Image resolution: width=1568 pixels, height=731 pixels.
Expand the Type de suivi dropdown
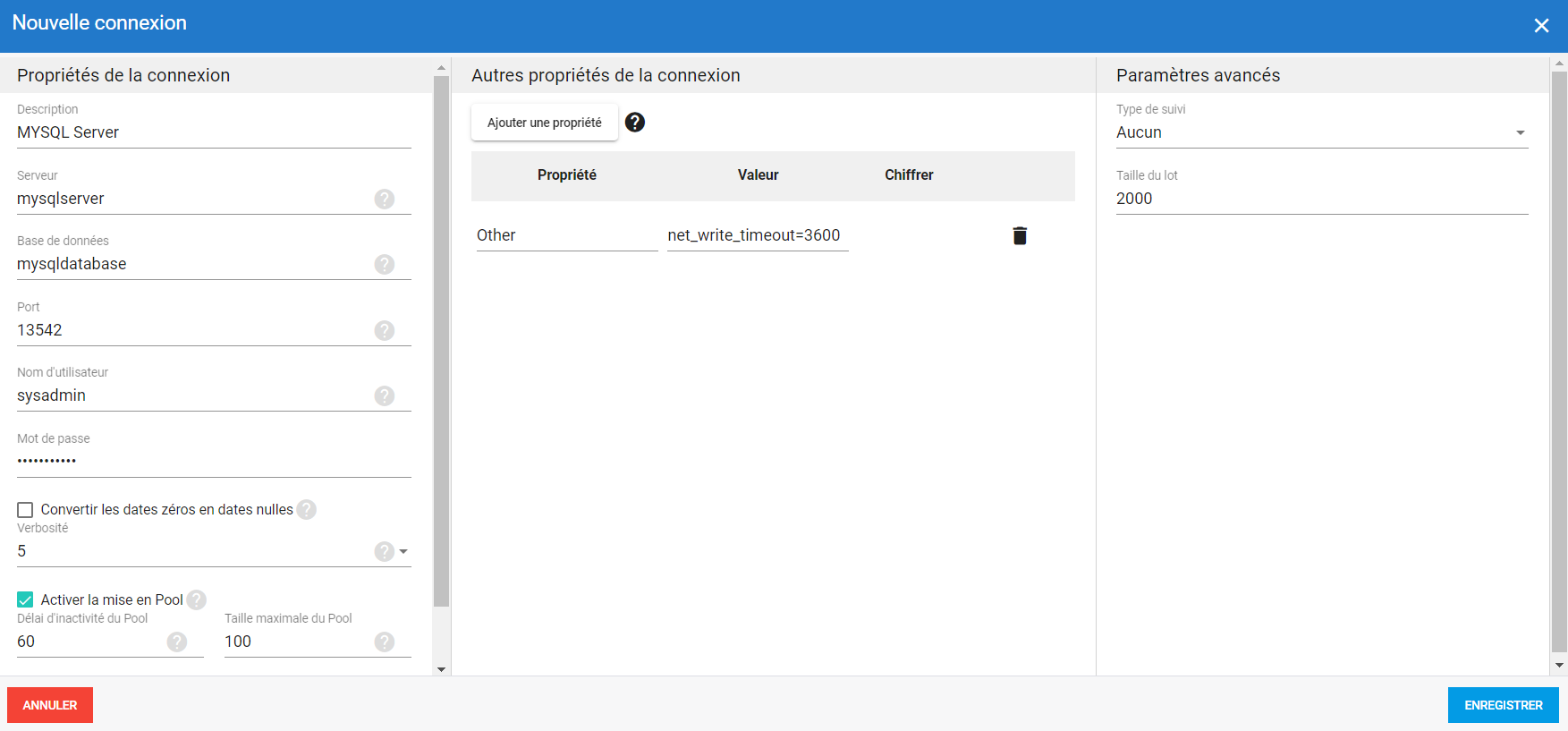pyautogui.click(x=1520, y=132)
